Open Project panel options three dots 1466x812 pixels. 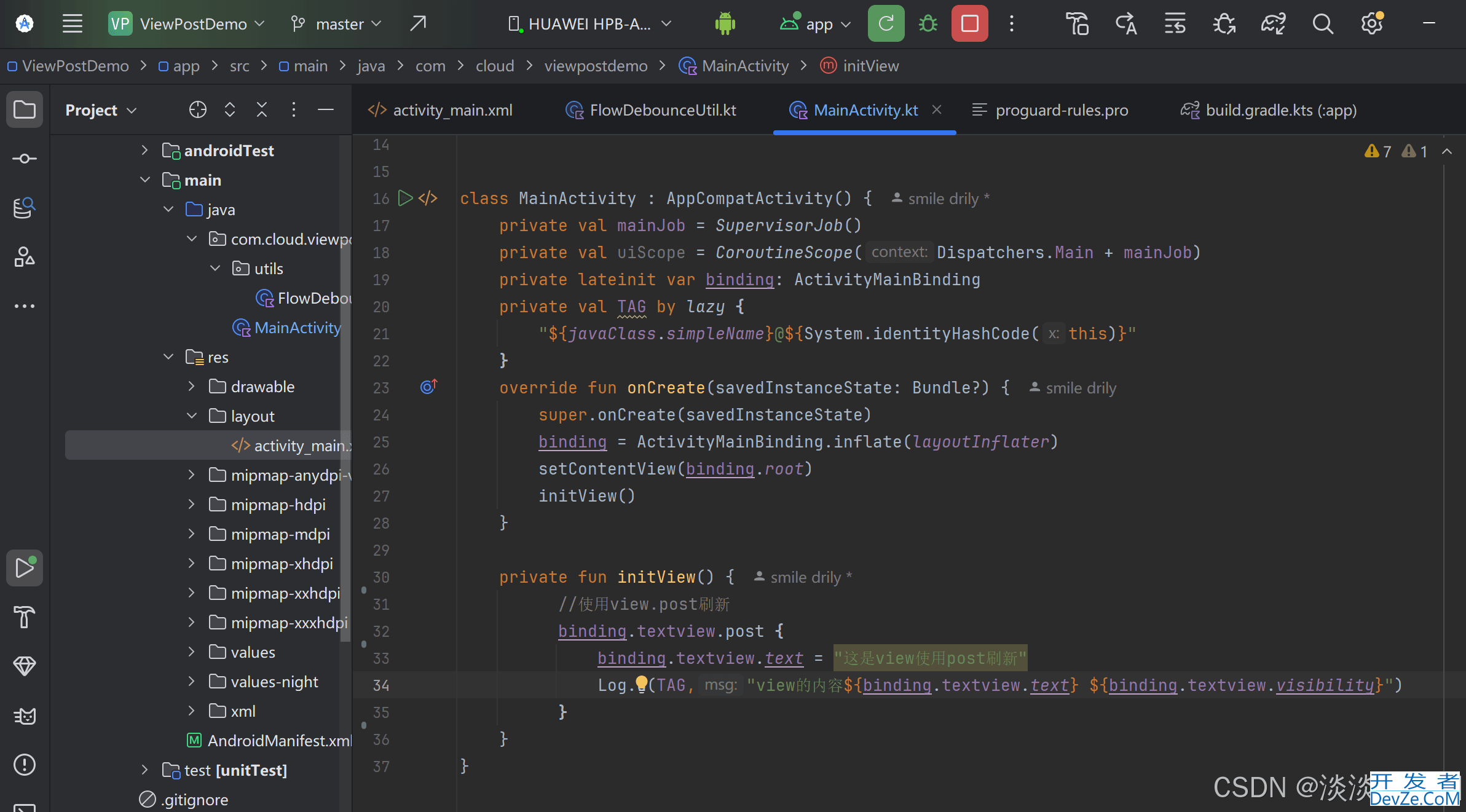(294, 109)
